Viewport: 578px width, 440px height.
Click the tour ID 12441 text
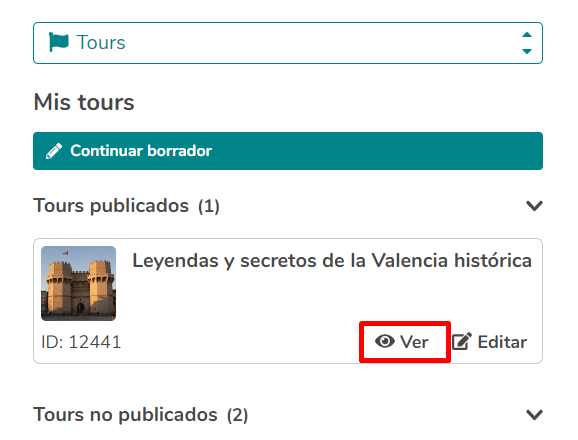(81, 342)
